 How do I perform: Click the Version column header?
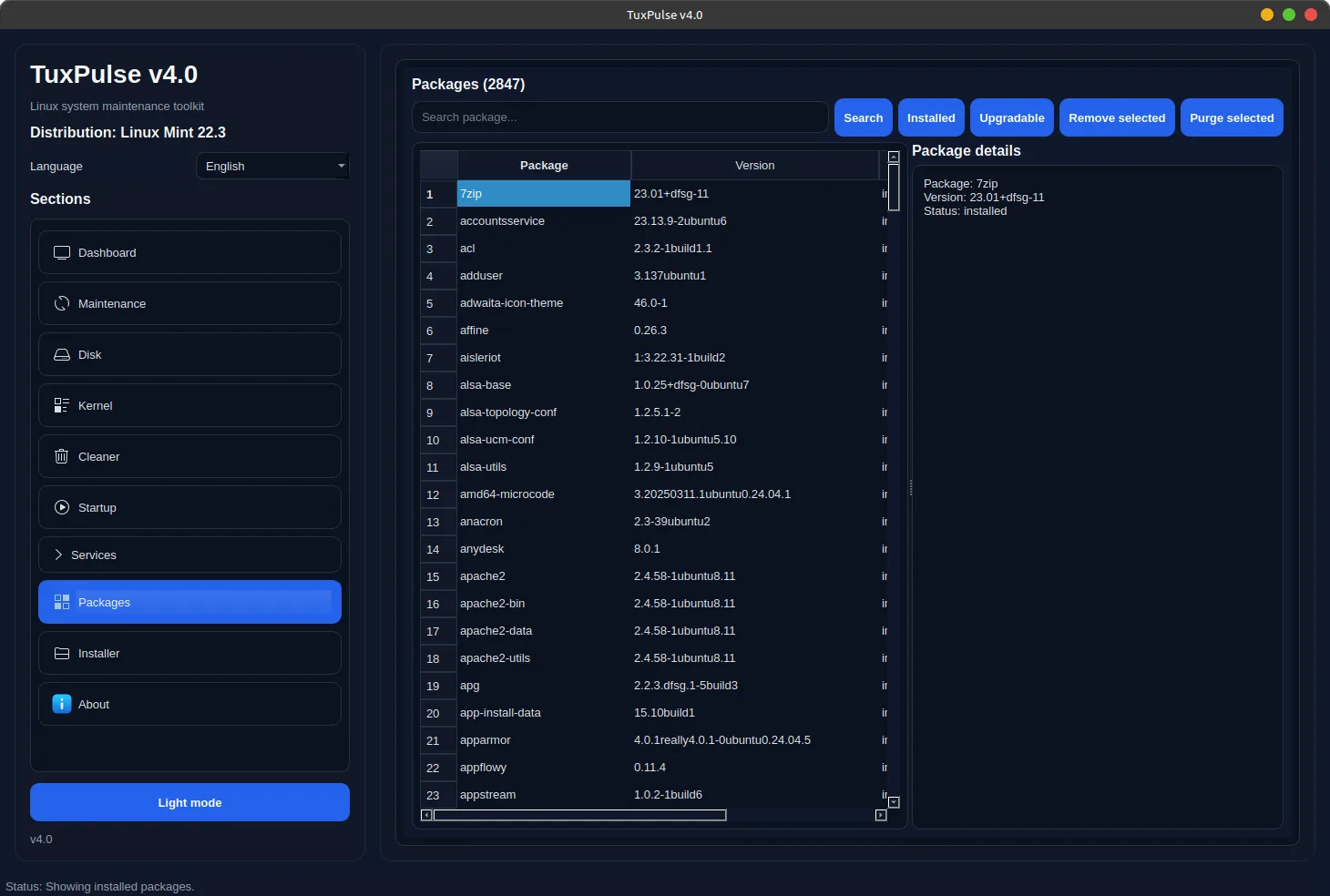coord(754,165)
